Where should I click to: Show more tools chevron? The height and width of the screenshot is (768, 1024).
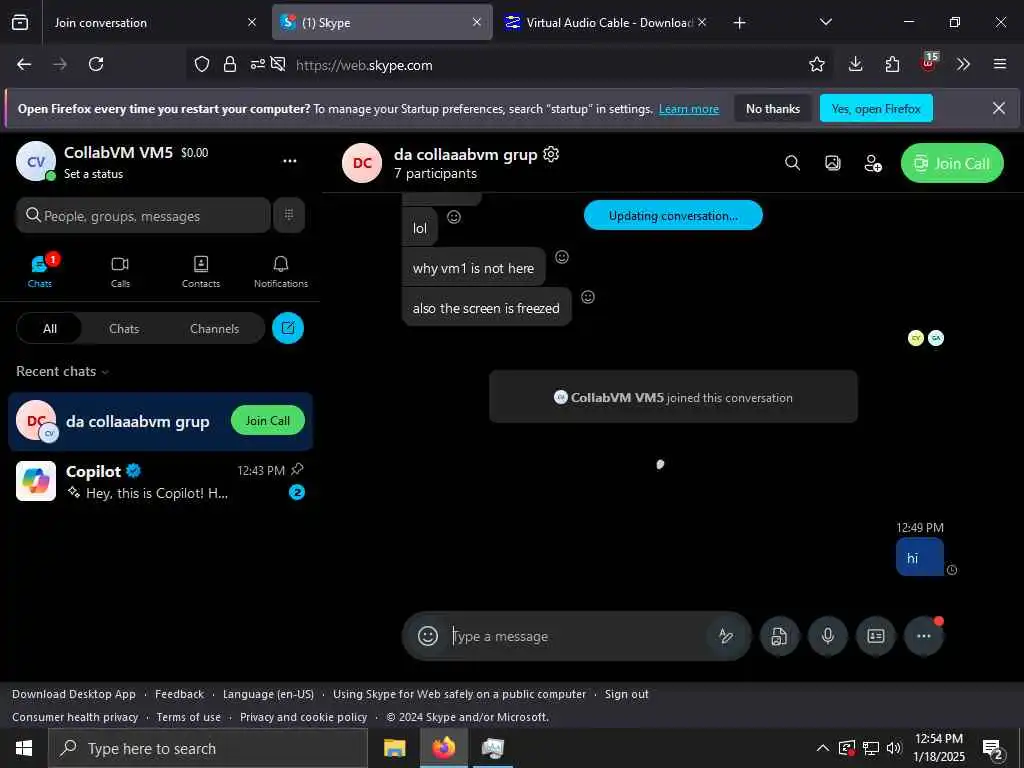963,64
